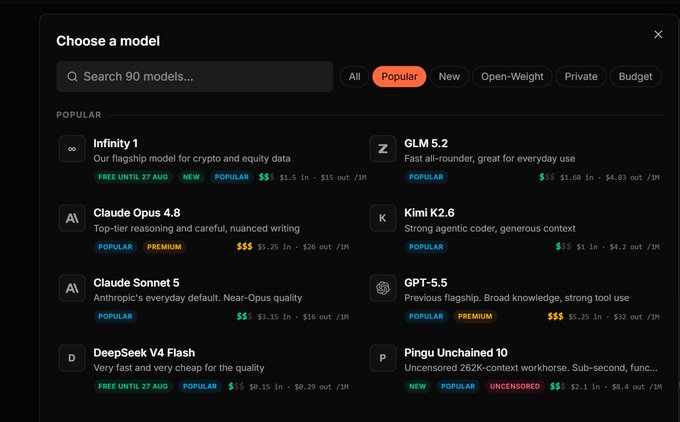Click the Claude Opus 4.8 Anthropic logo icon
The width and height of the screenshot is (680, 422).
(72, 218)
